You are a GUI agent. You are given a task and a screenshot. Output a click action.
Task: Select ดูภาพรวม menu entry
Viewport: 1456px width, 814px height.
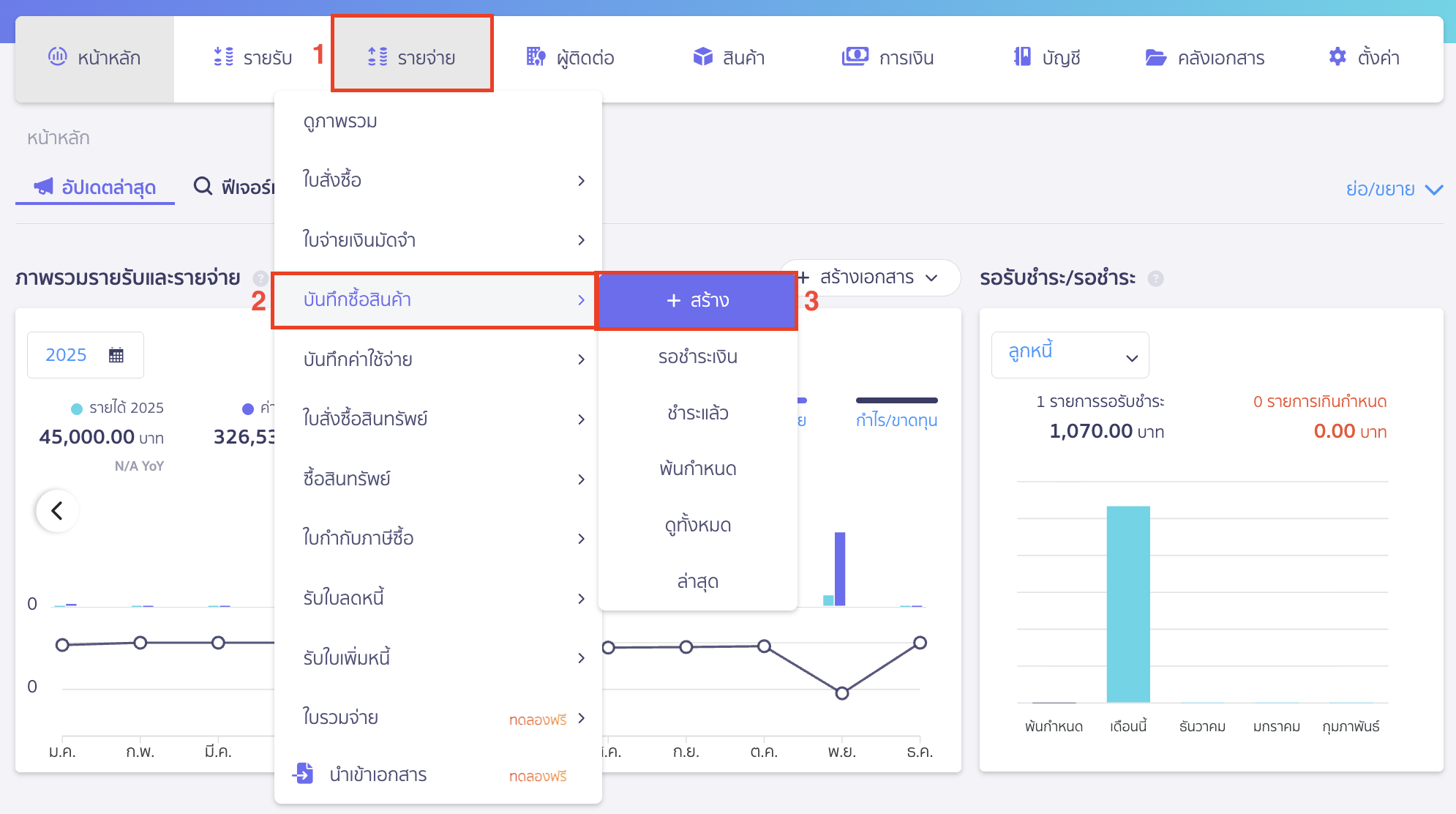340,121
